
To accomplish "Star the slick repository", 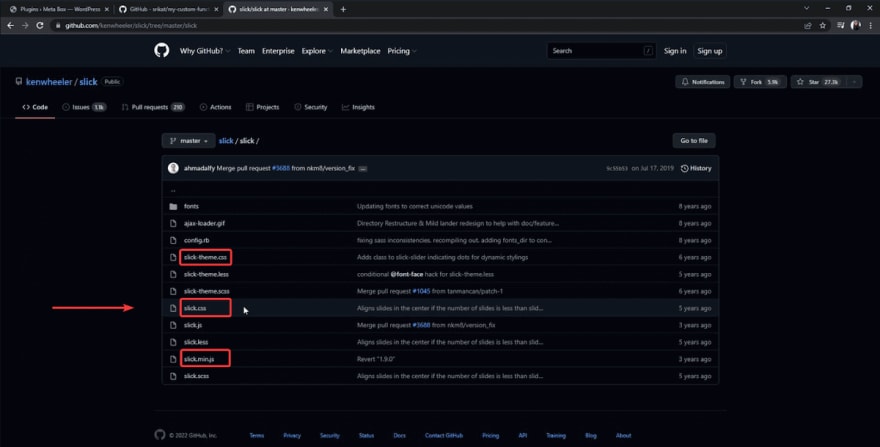I will 819,82.
